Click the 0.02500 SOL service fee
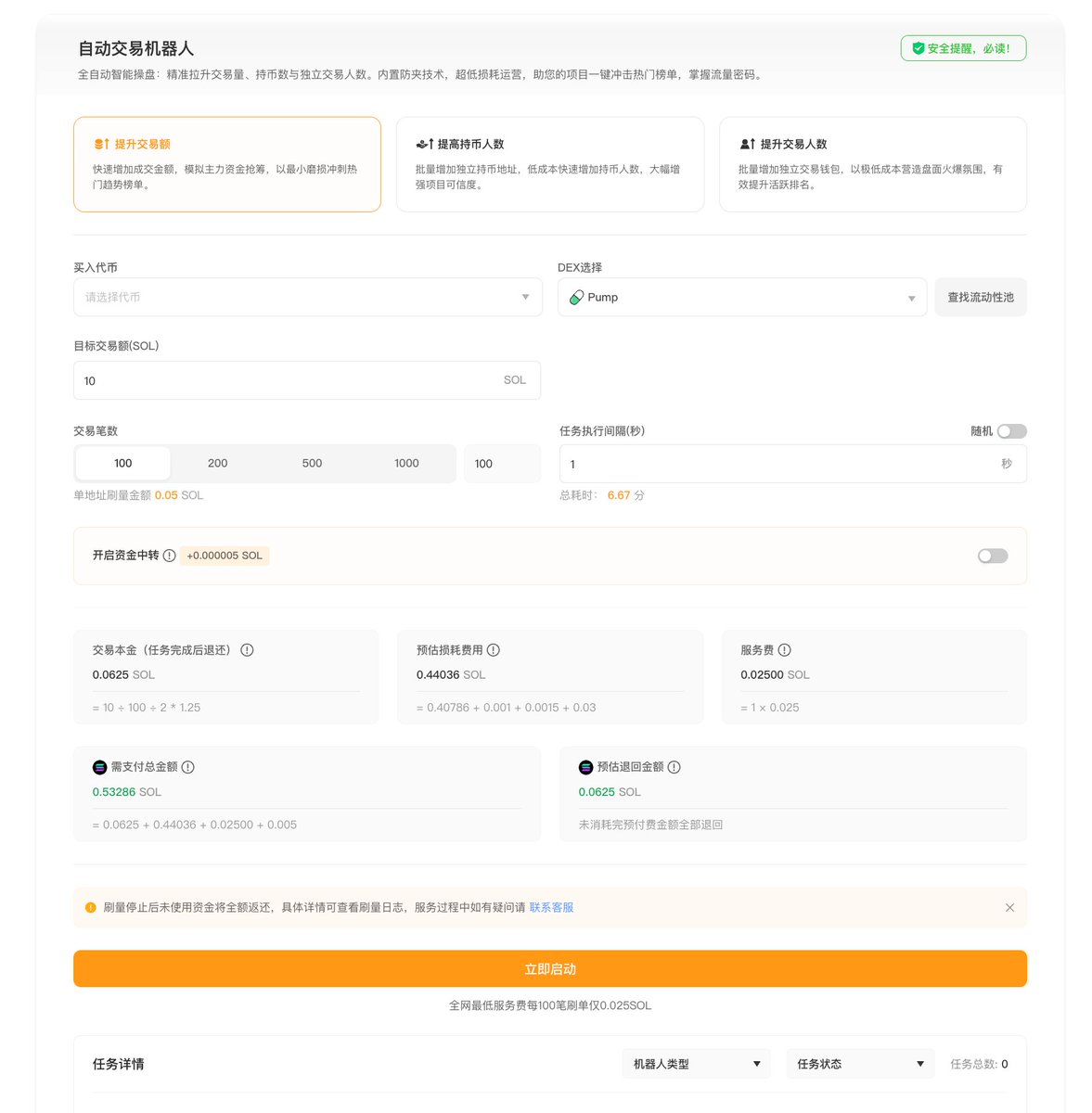 (x=775, y=675)
